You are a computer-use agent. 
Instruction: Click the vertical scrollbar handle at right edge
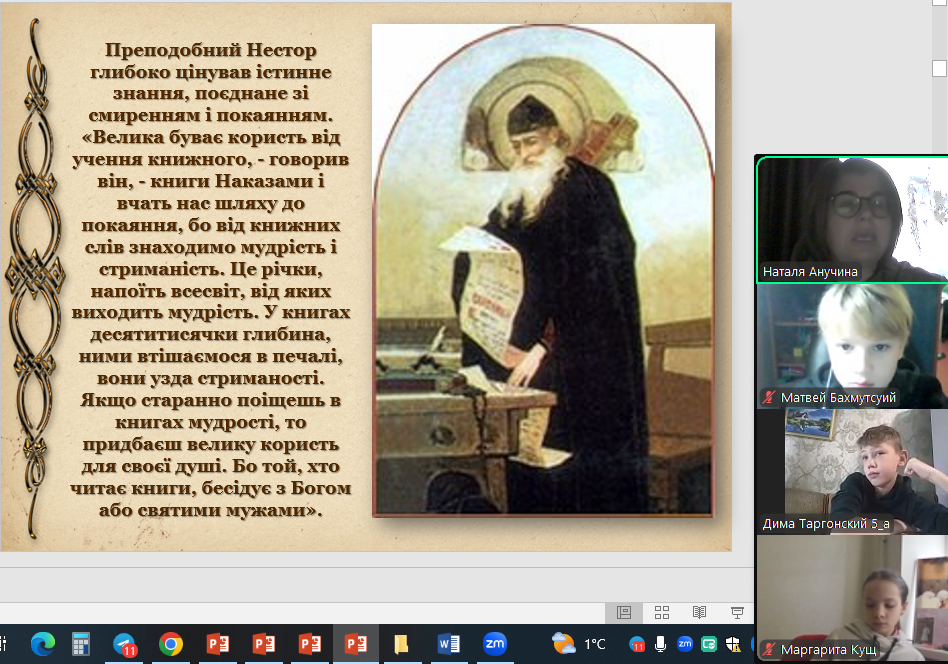click(939, 68)
